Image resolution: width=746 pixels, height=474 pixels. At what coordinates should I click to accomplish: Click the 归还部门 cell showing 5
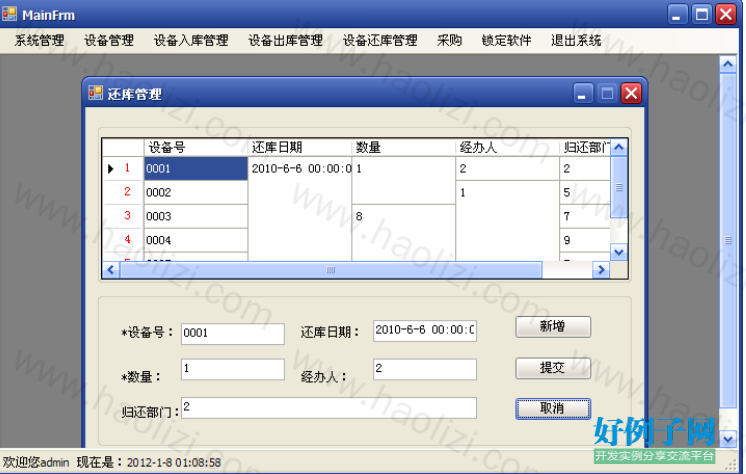pos(585,192)
